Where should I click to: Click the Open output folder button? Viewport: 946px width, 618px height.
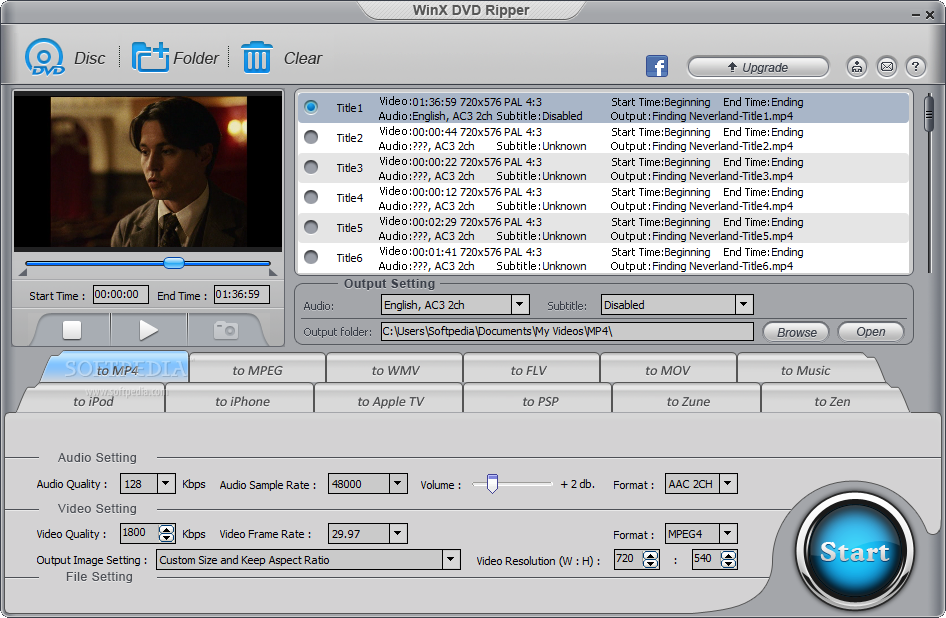tap(871, 331)
